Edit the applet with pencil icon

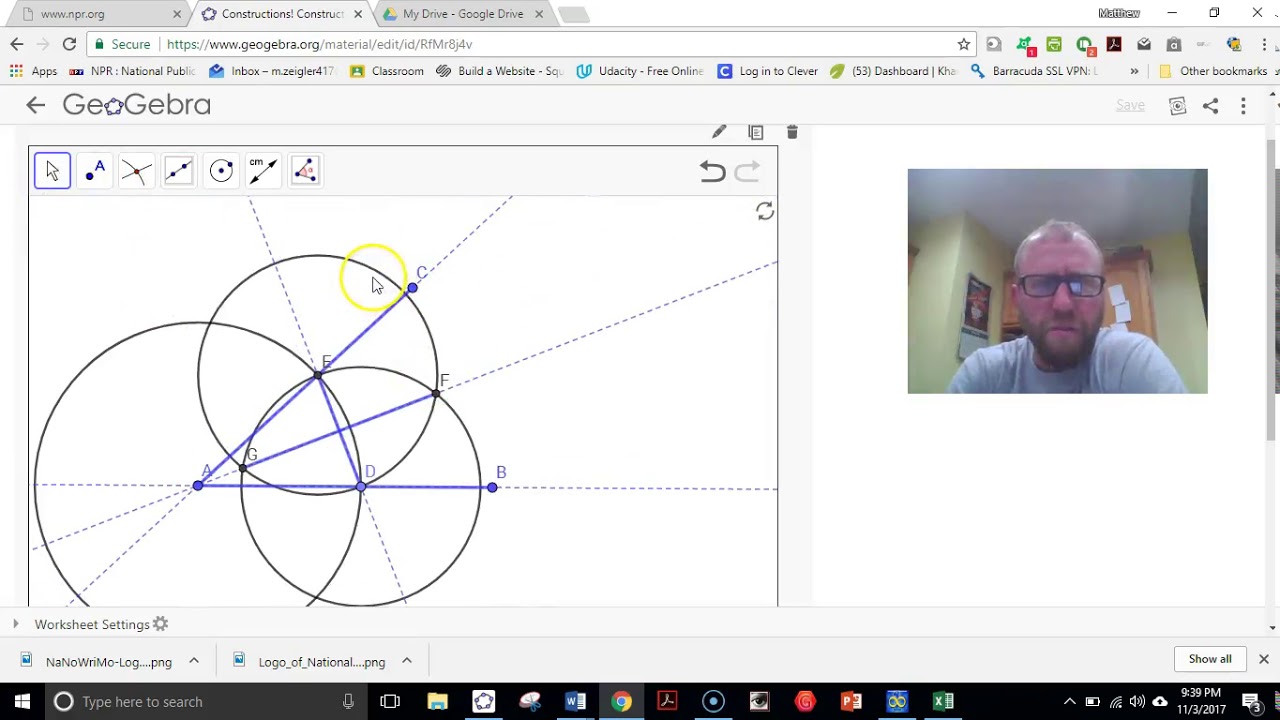click(719, 132)
